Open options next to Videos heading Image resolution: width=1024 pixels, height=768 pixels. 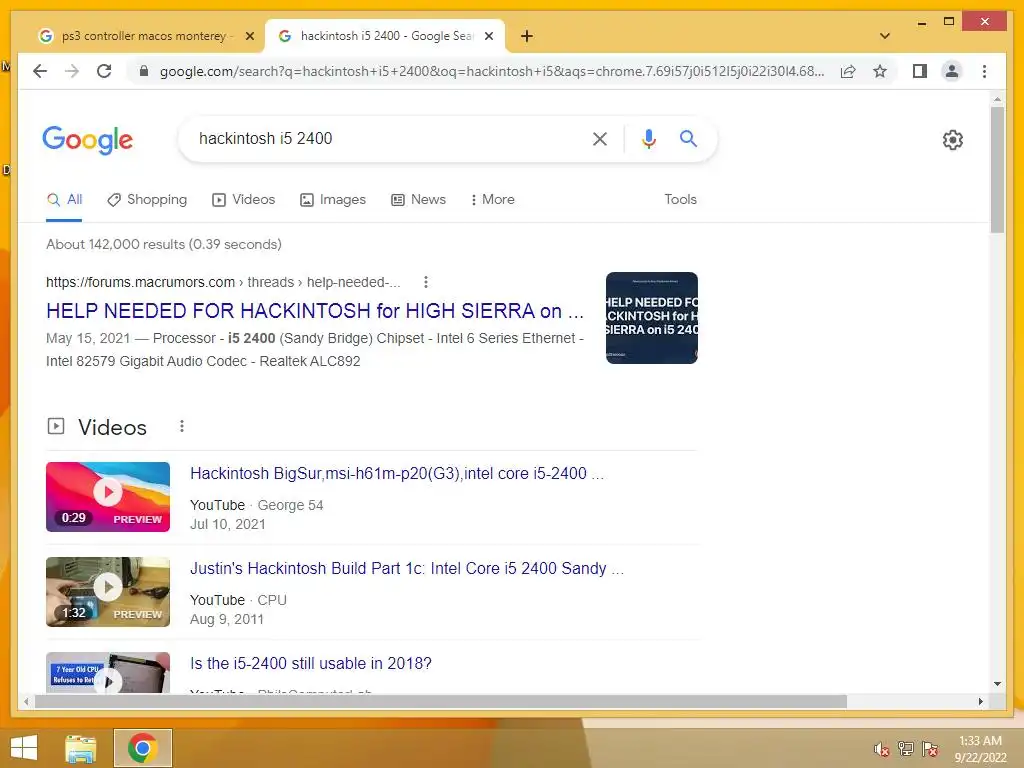click(182, 426)
